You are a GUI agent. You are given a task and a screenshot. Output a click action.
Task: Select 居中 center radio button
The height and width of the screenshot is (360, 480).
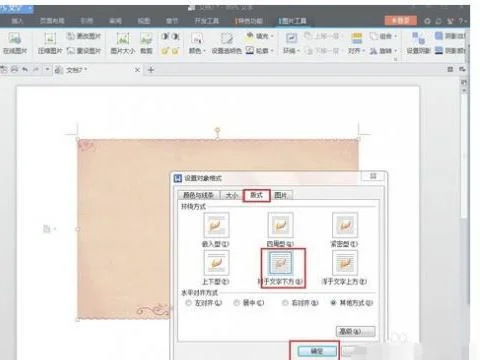[237, 303]
